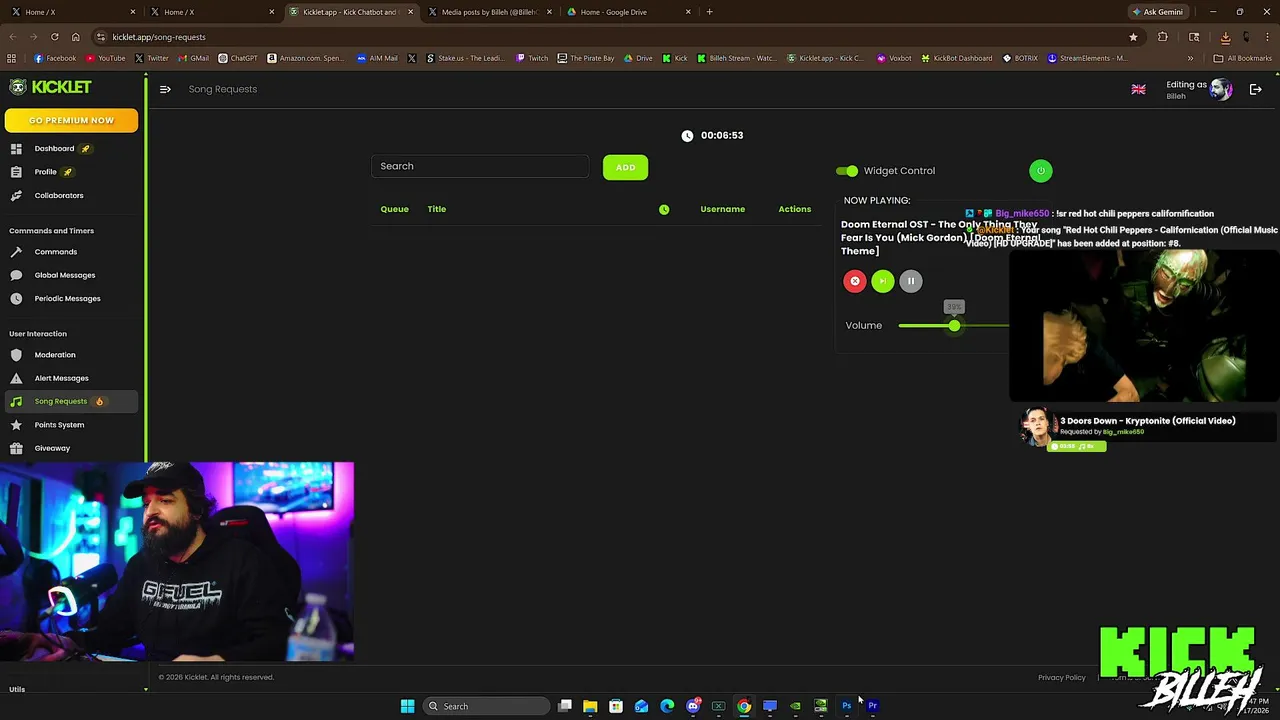The height and width of the screenshot is (720, 1280).
Task: Open Windows Start menu
Action: pyautogui.click(x=407, y=706)
